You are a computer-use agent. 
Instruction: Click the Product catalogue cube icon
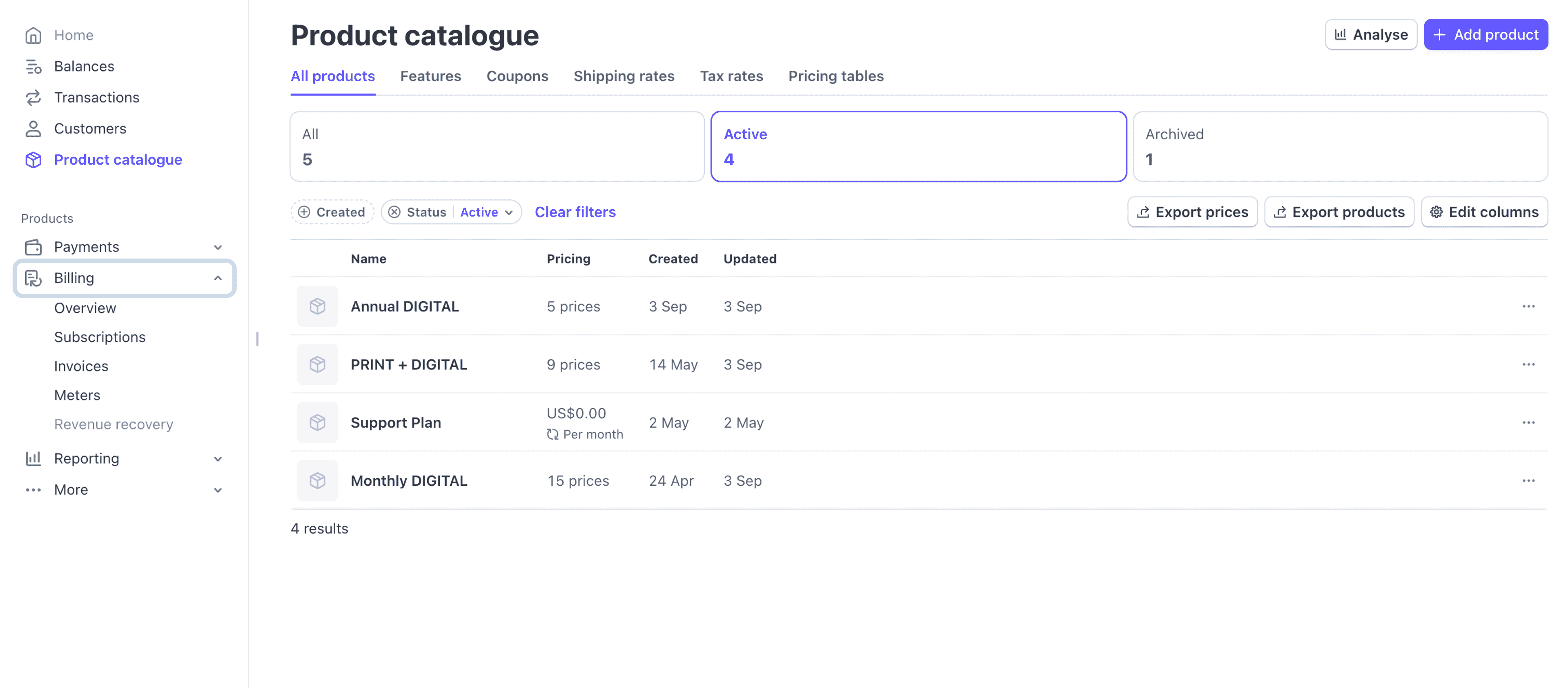(x=33, y=159)
